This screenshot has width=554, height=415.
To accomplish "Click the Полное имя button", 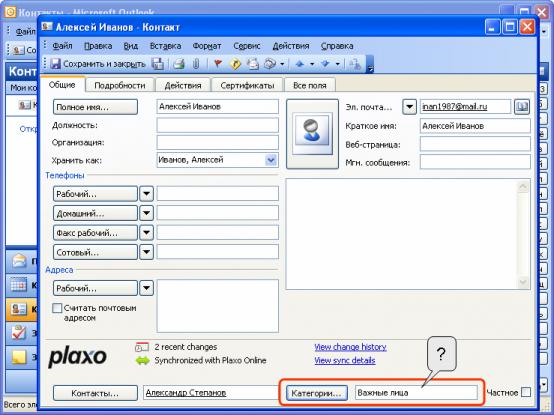I will coord(95,107).
